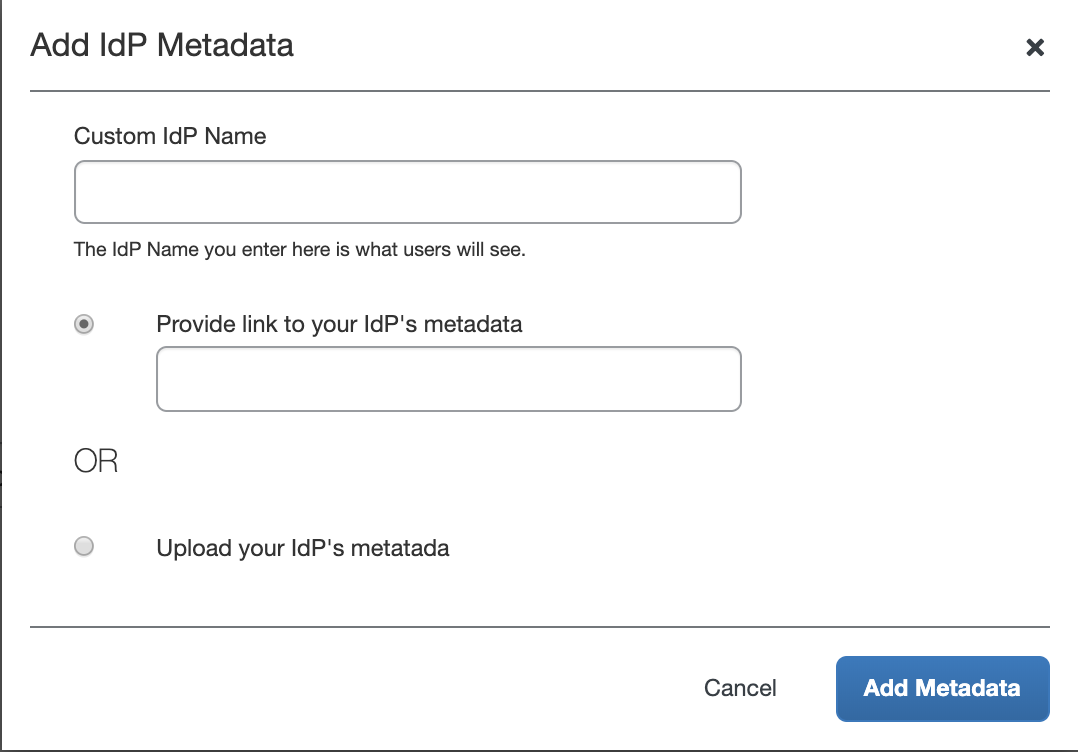
Task: Select the 'Provide link to your IdP's metadata' radio
Action: [85, 324]
